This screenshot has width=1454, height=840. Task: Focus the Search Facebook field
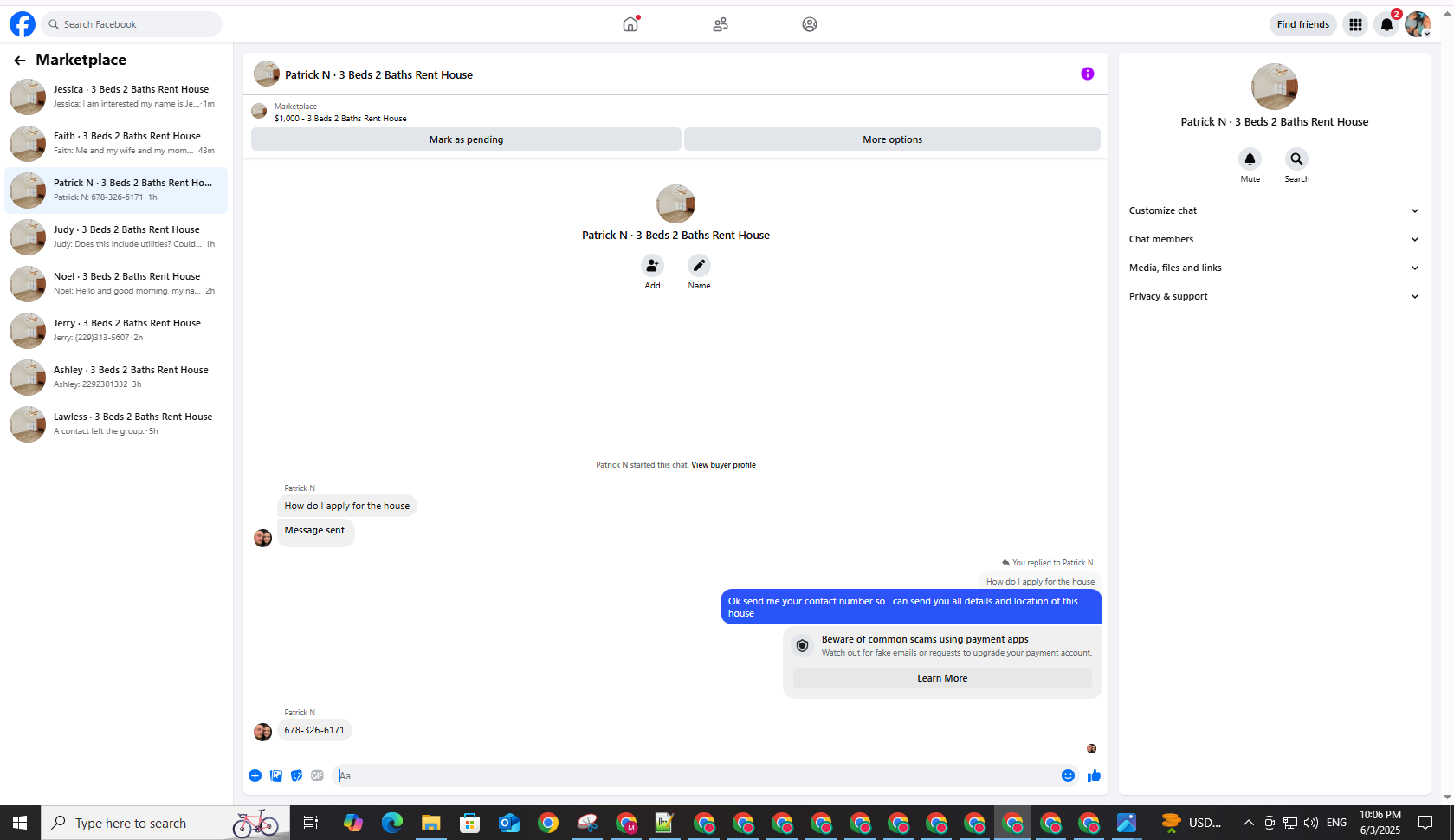click(x=132, y=24)
